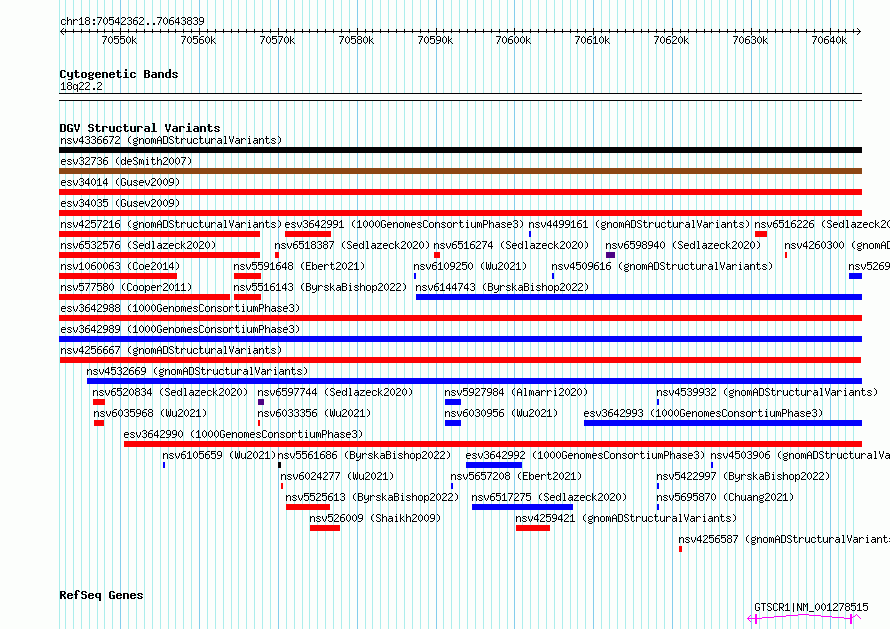Click the GTSCR1 magenta gene glyph
The width and height of the screenshot is (890, 629).
[804, 618]
